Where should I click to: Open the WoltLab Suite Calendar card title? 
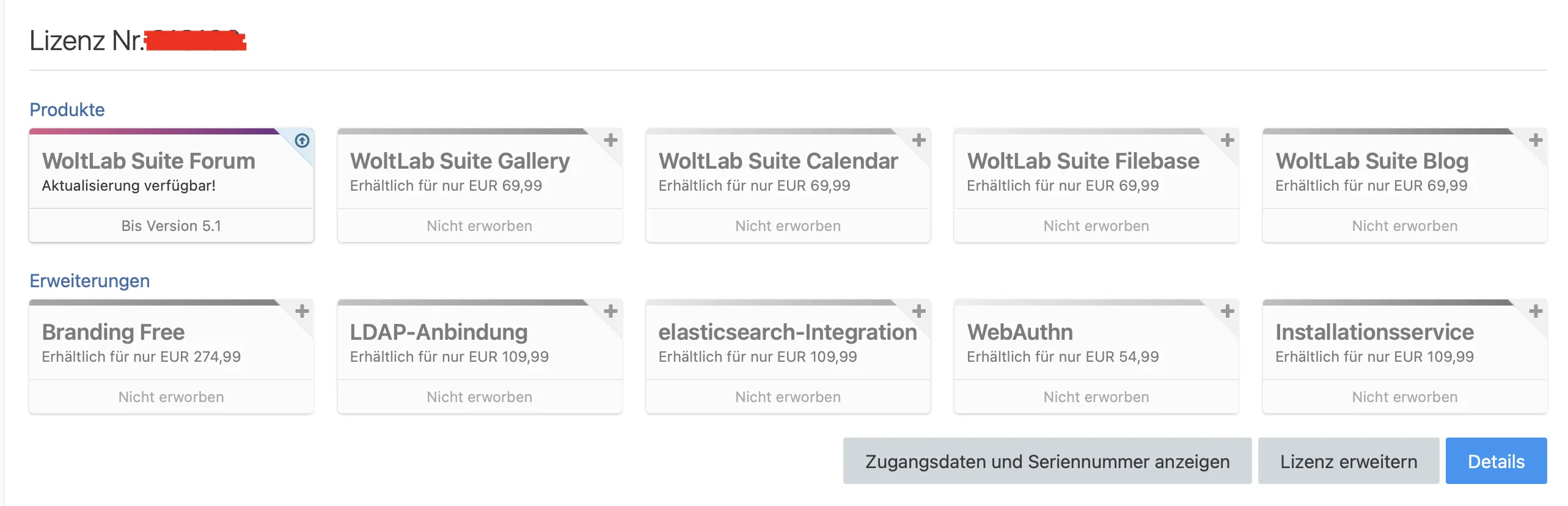(778, 161)
